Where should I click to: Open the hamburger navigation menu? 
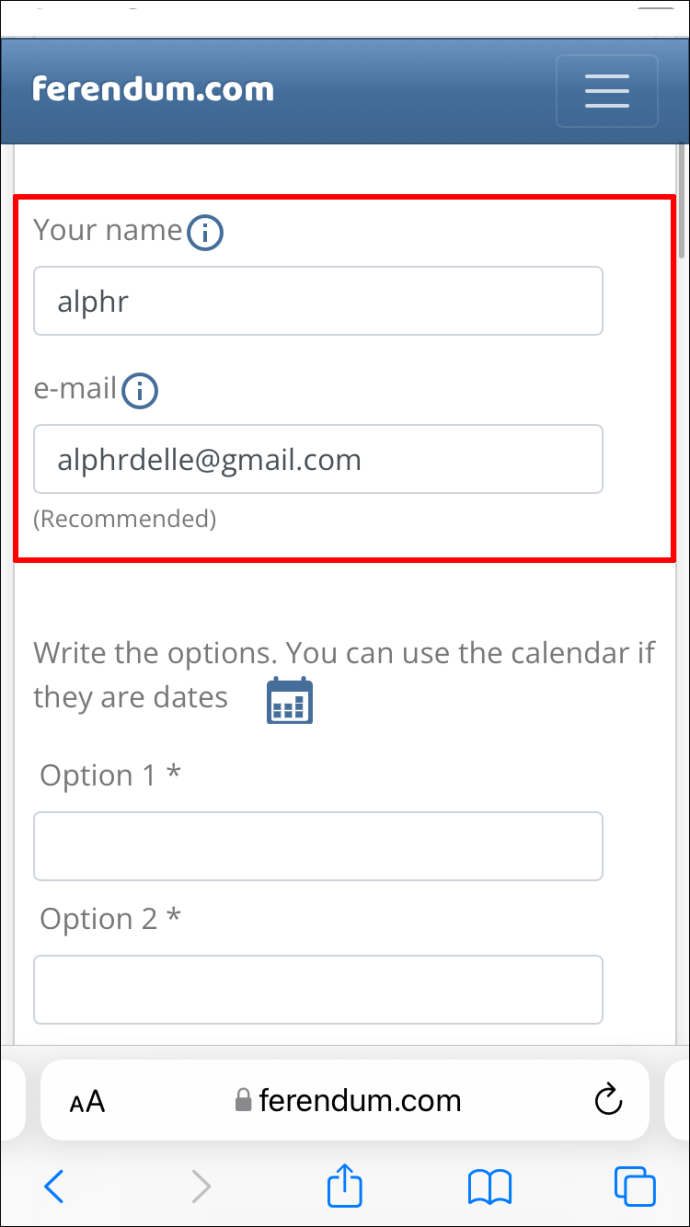[606, 91]
